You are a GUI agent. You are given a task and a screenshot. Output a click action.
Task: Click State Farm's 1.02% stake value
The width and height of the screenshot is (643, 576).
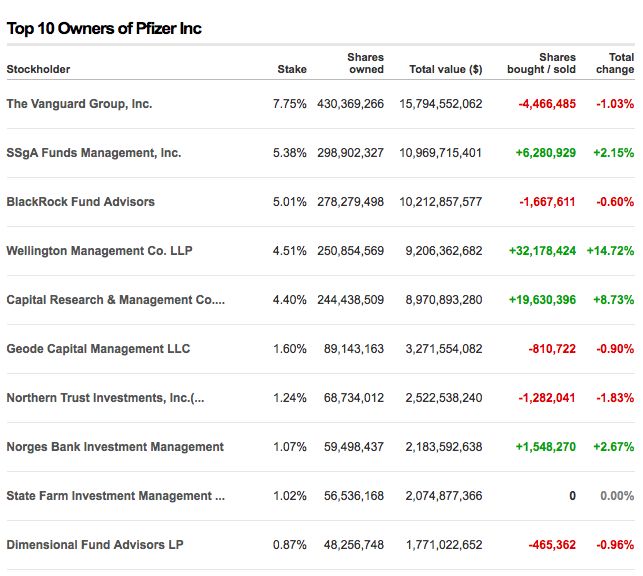[x=290, y=496]
